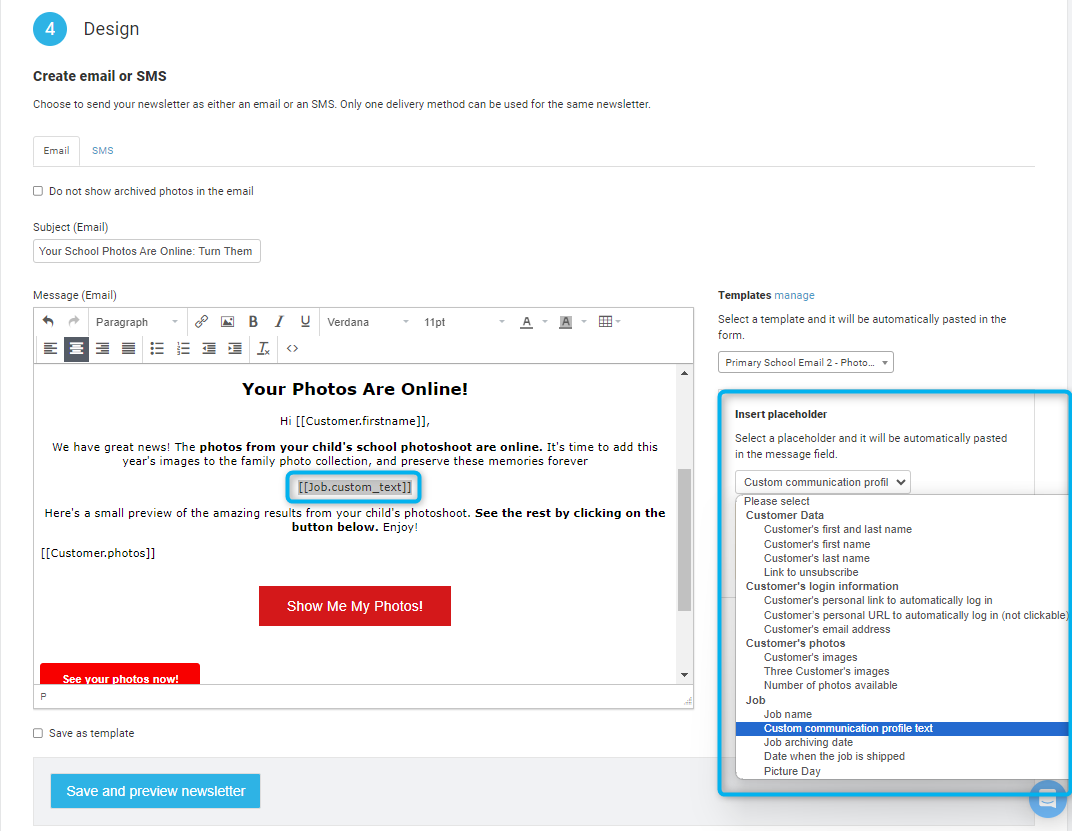Click the editor scroll up arrow
The image size is (1072, 831).
(x=684, y=373)
